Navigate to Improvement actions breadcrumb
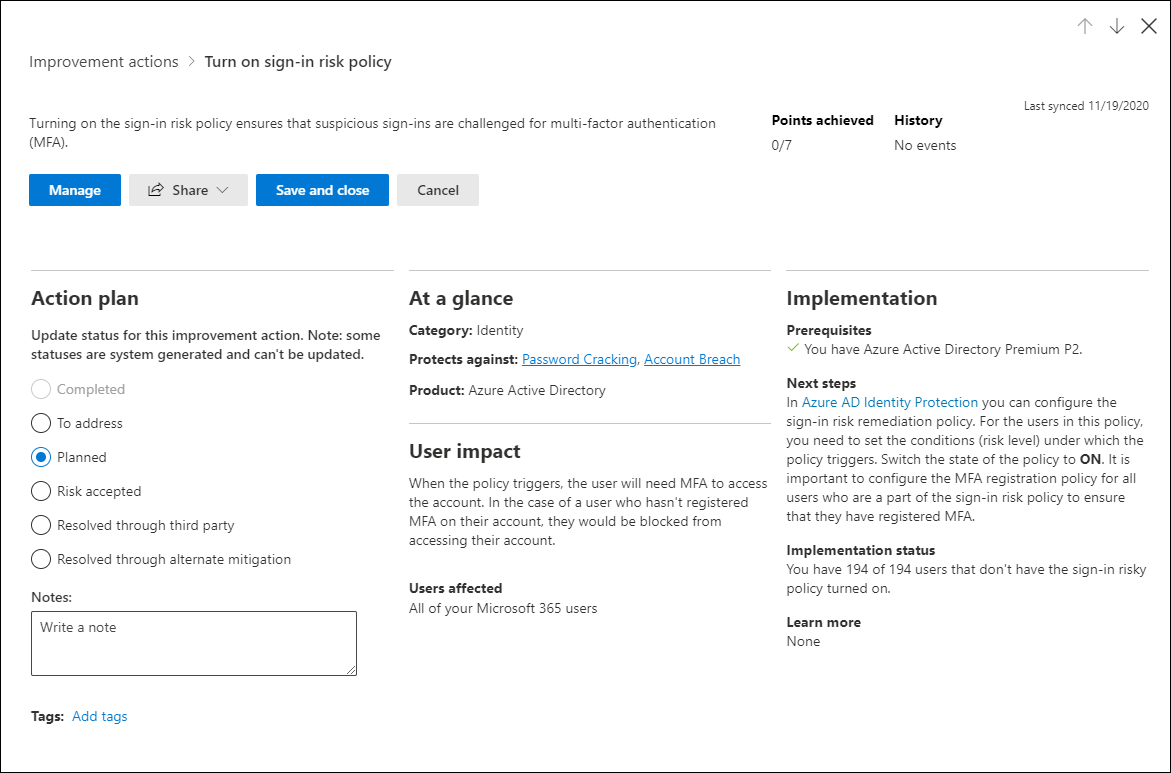1171x773 pixels. coord(104,61)
